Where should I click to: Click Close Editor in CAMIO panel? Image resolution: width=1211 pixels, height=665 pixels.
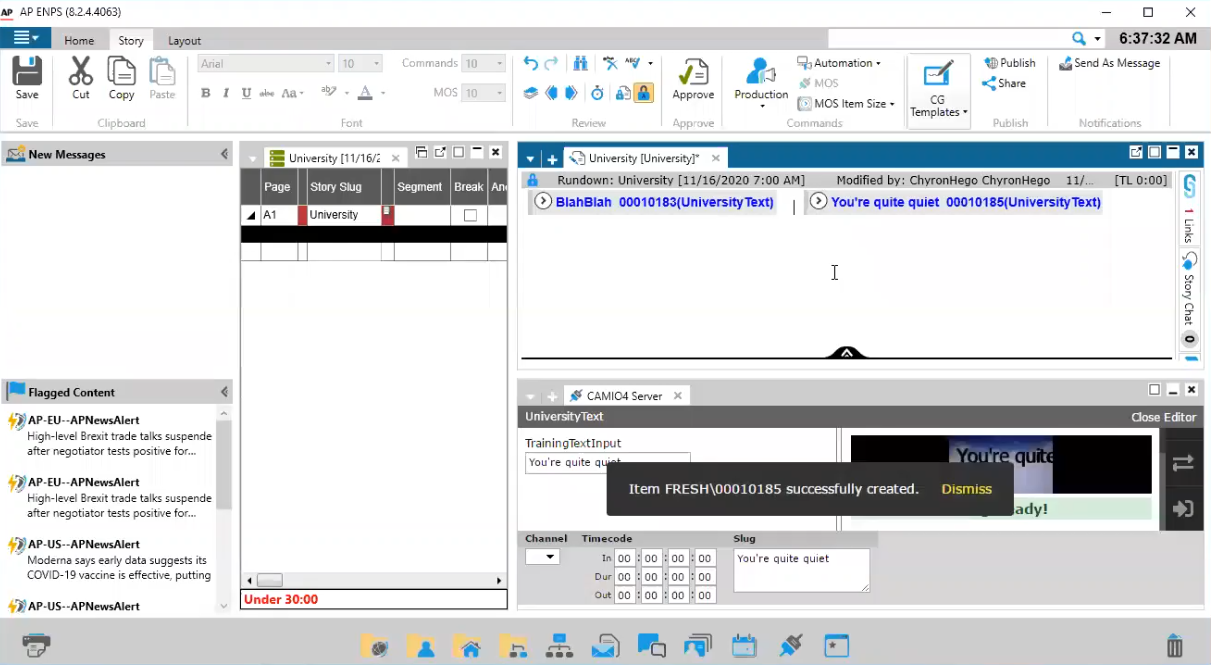1164,417
